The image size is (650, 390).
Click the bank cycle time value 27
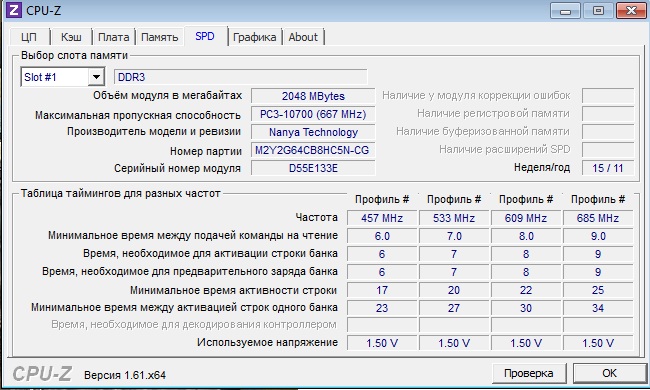coord(454,308)
